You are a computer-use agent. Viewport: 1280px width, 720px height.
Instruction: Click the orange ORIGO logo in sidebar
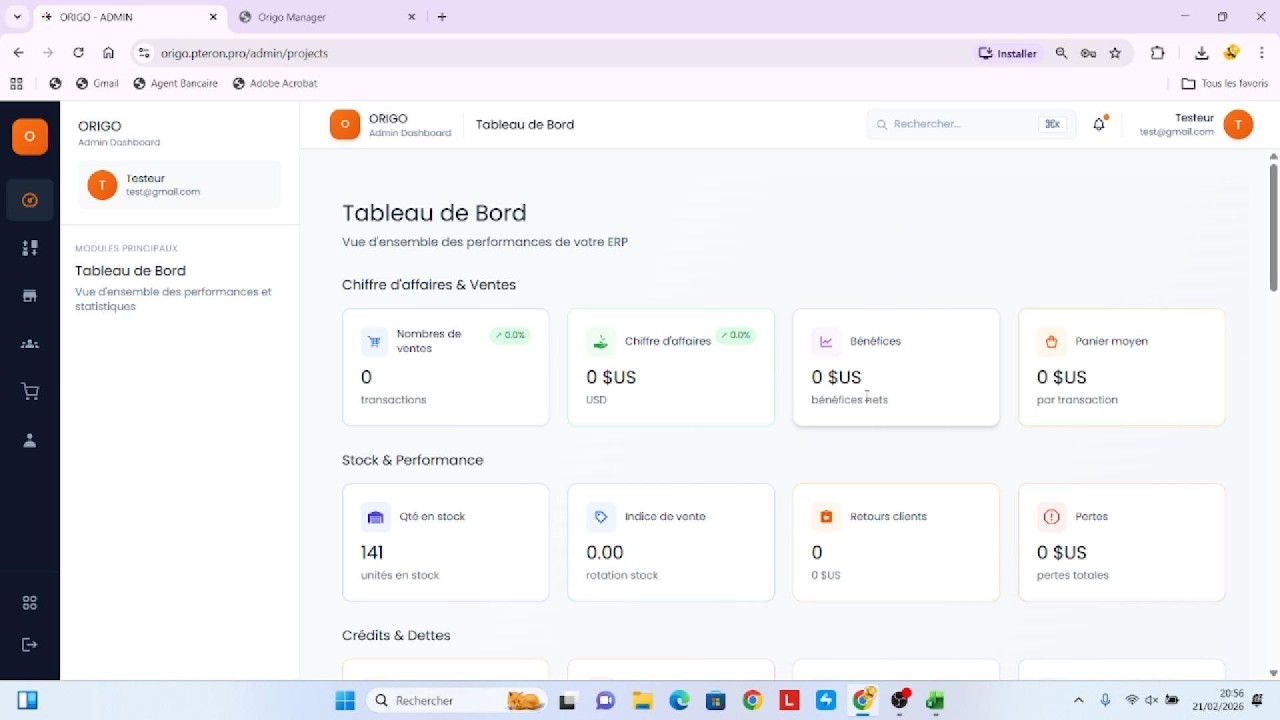pos(30,136)
